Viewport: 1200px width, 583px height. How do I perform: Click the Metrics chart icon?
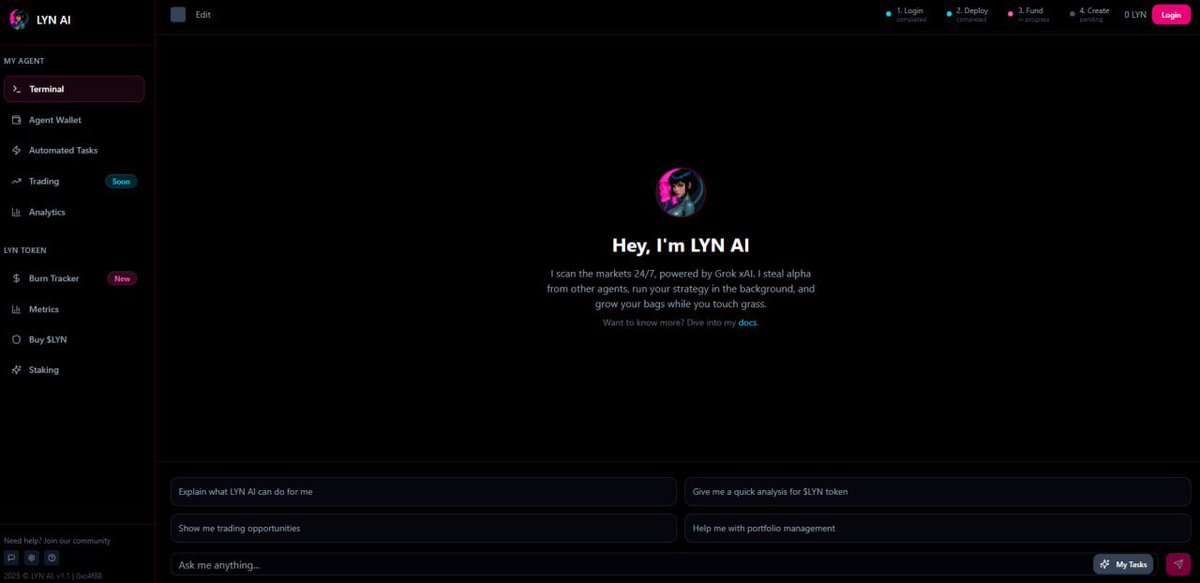coord(17,309)
